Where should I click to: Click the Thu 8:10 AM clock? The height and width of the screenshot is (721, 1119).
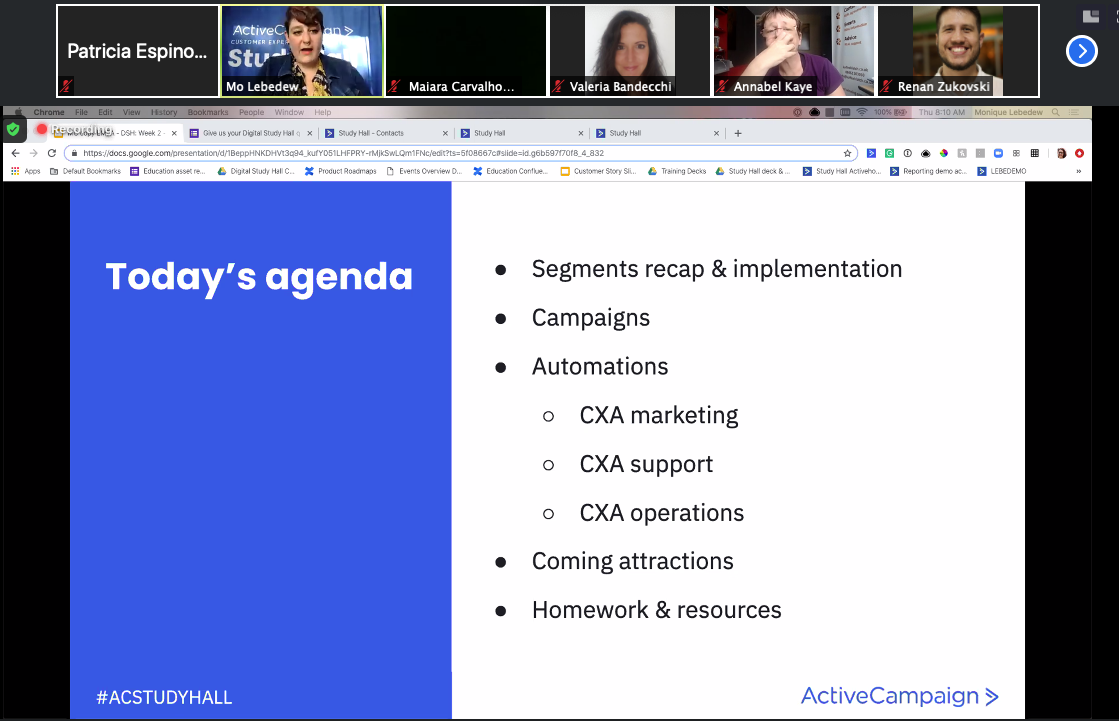tap(941, 112)
